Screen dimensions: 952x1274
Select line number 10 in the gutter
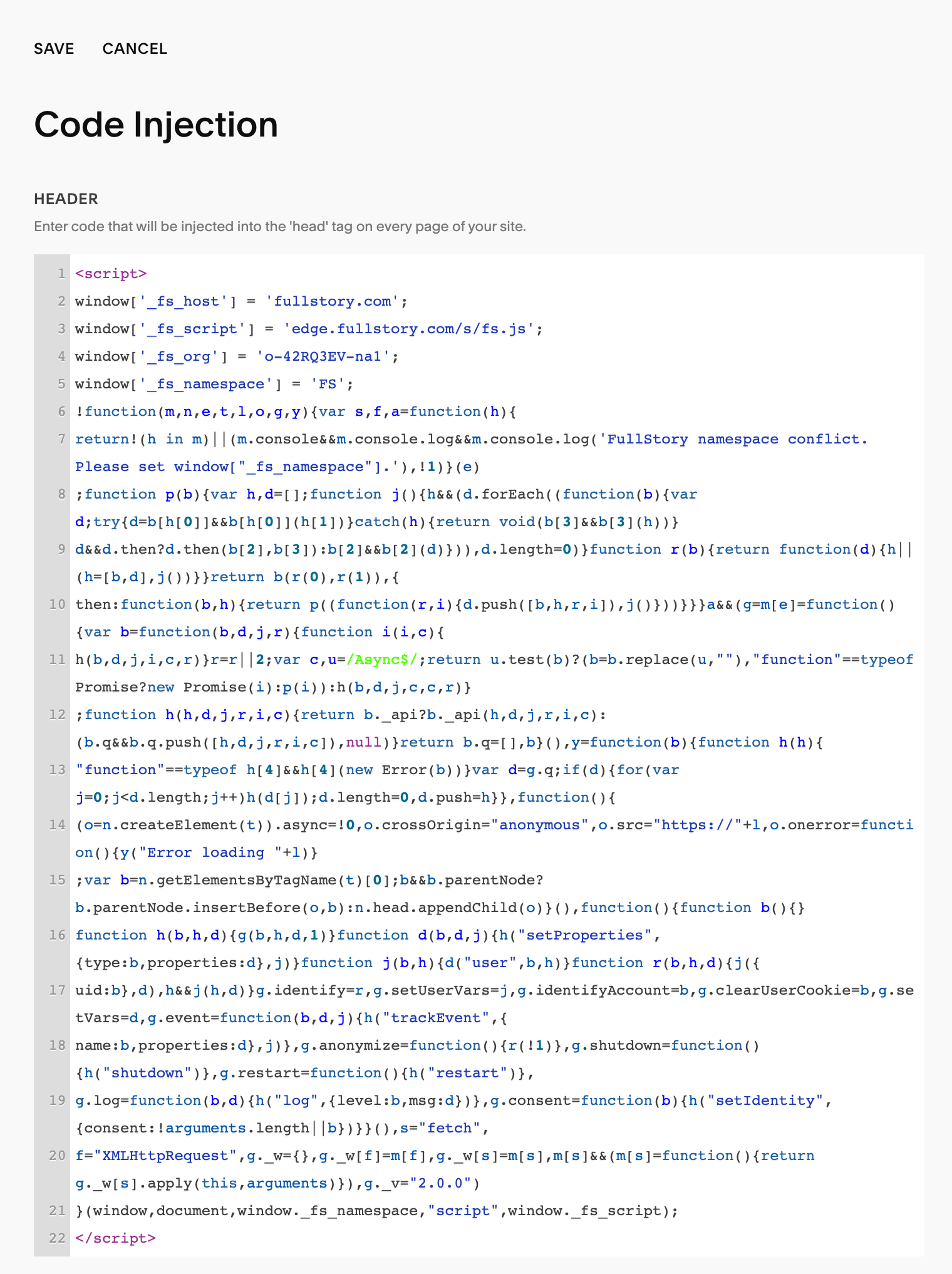58,604
